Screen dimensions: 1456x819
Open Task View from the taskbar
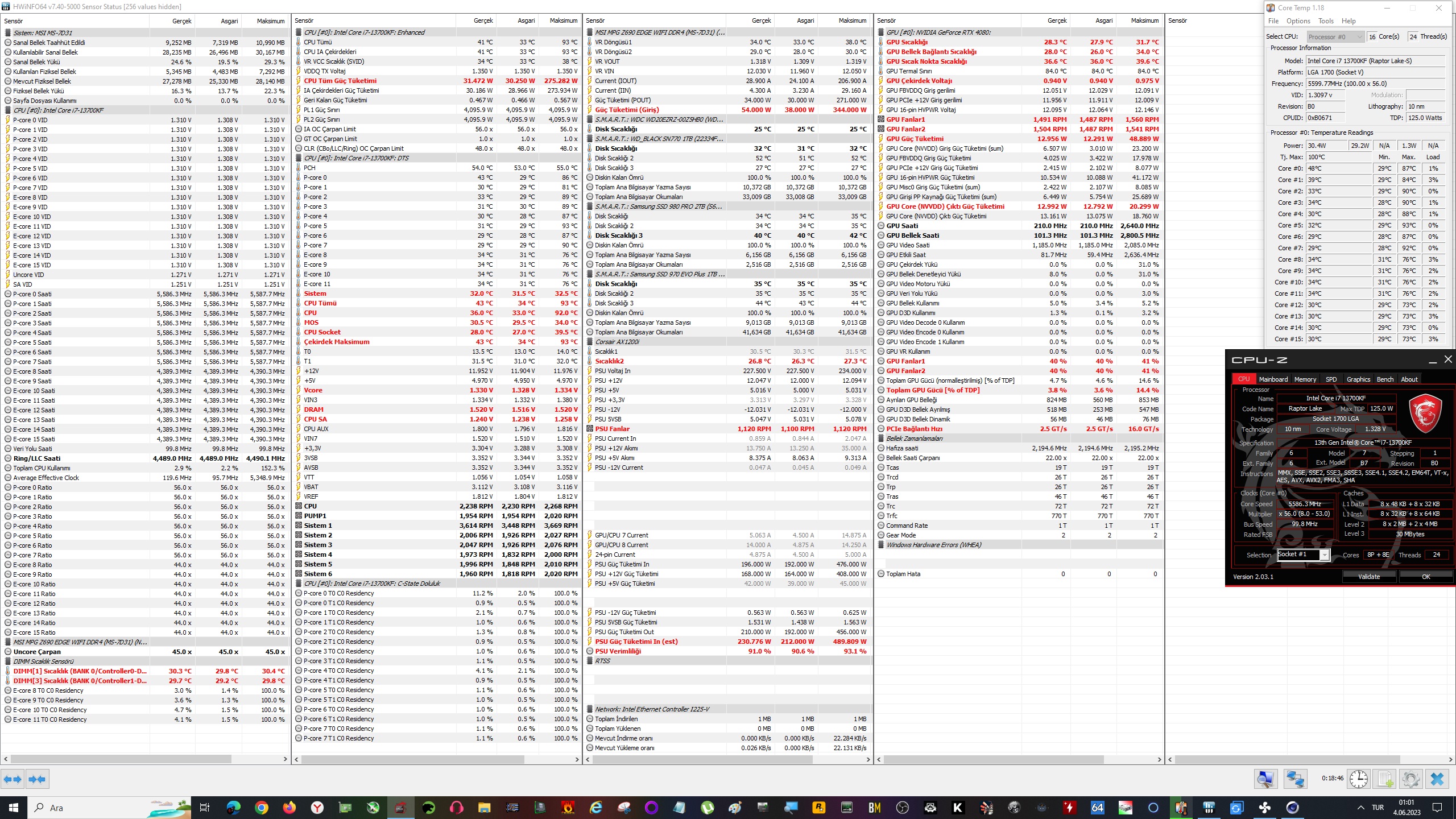click(x=205, y=808)
